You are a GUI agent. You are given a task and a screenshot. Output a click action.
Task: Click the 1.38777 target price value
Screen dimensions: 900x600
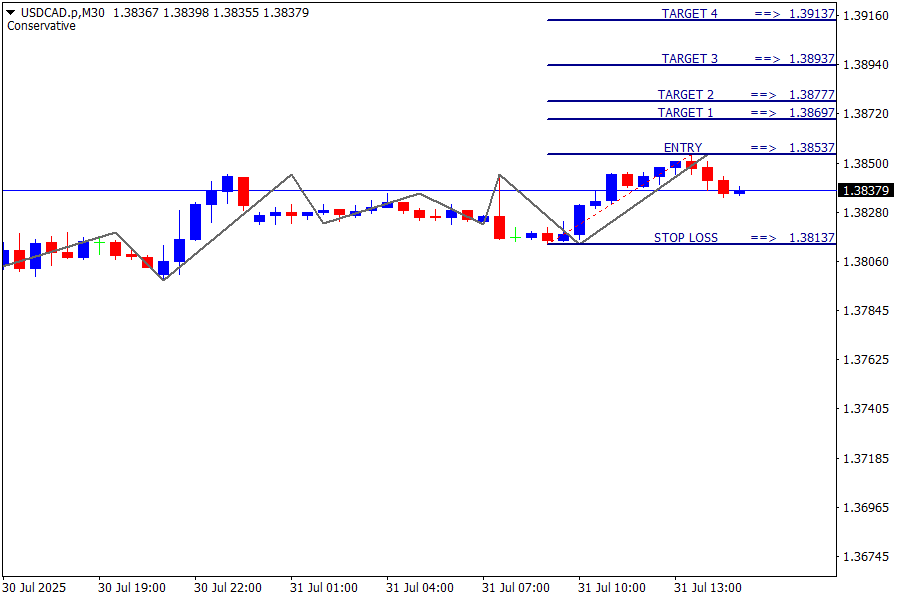(812, 95)
